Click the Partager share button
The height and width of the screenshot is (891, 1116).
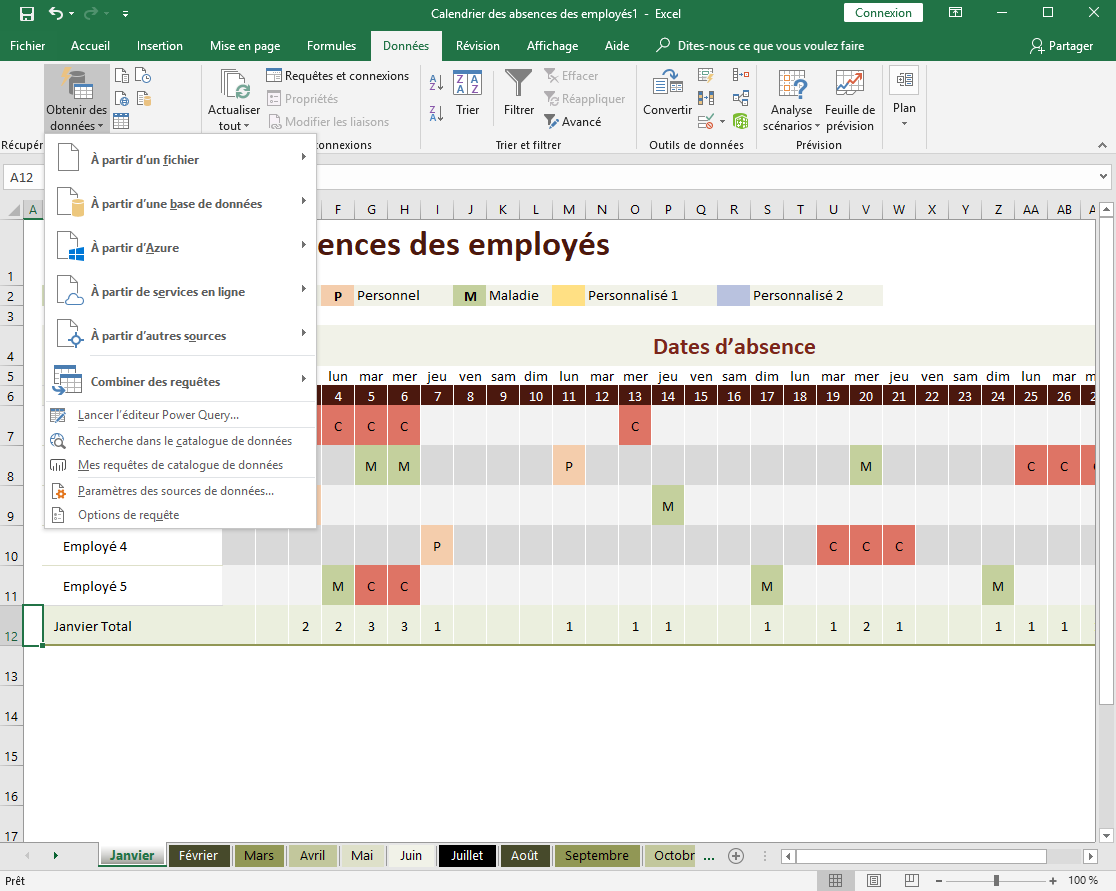pyautogui.click(x=1061, y=46)
